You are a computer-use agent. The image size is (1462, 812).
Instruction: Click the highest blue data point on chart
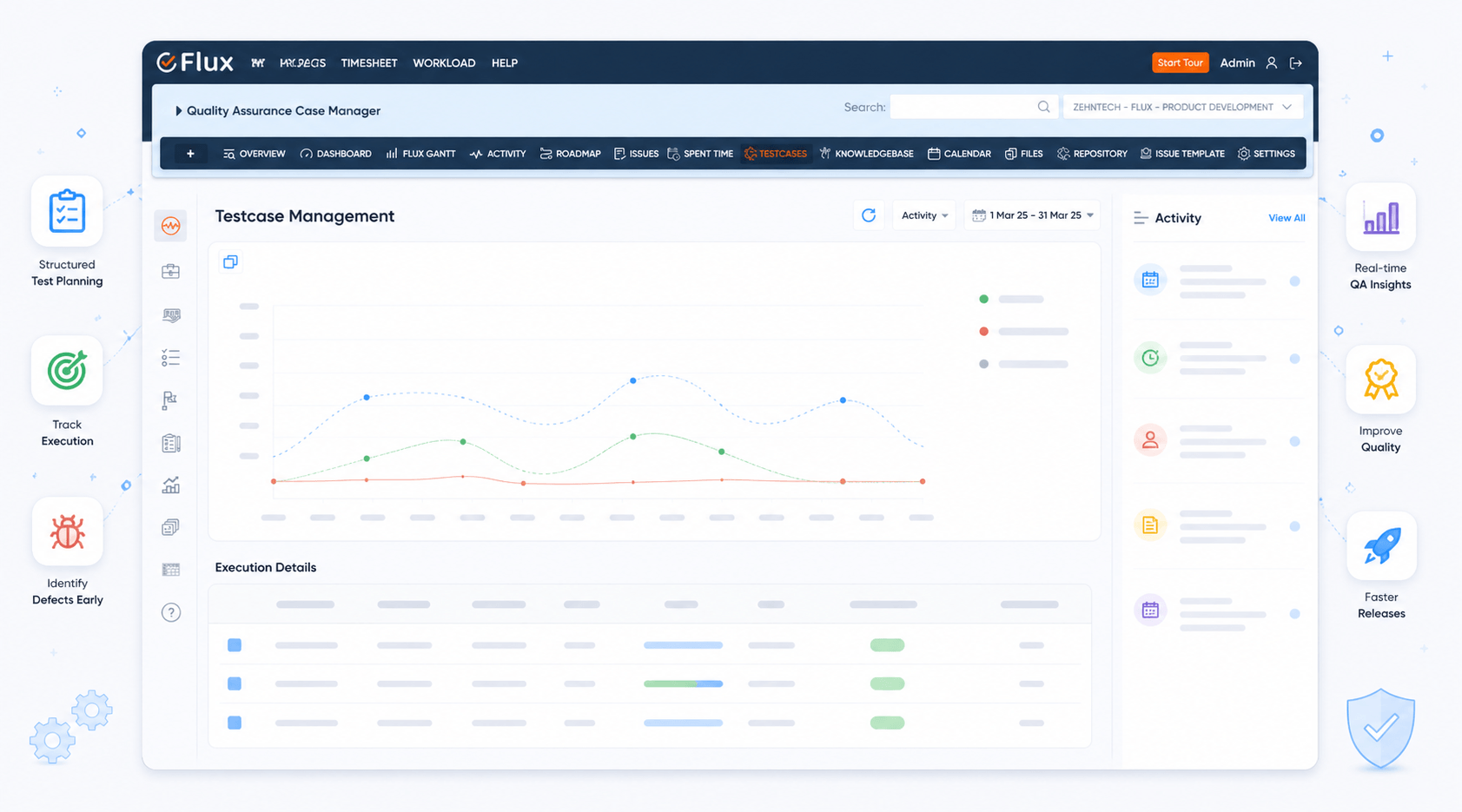click(632, 380)
